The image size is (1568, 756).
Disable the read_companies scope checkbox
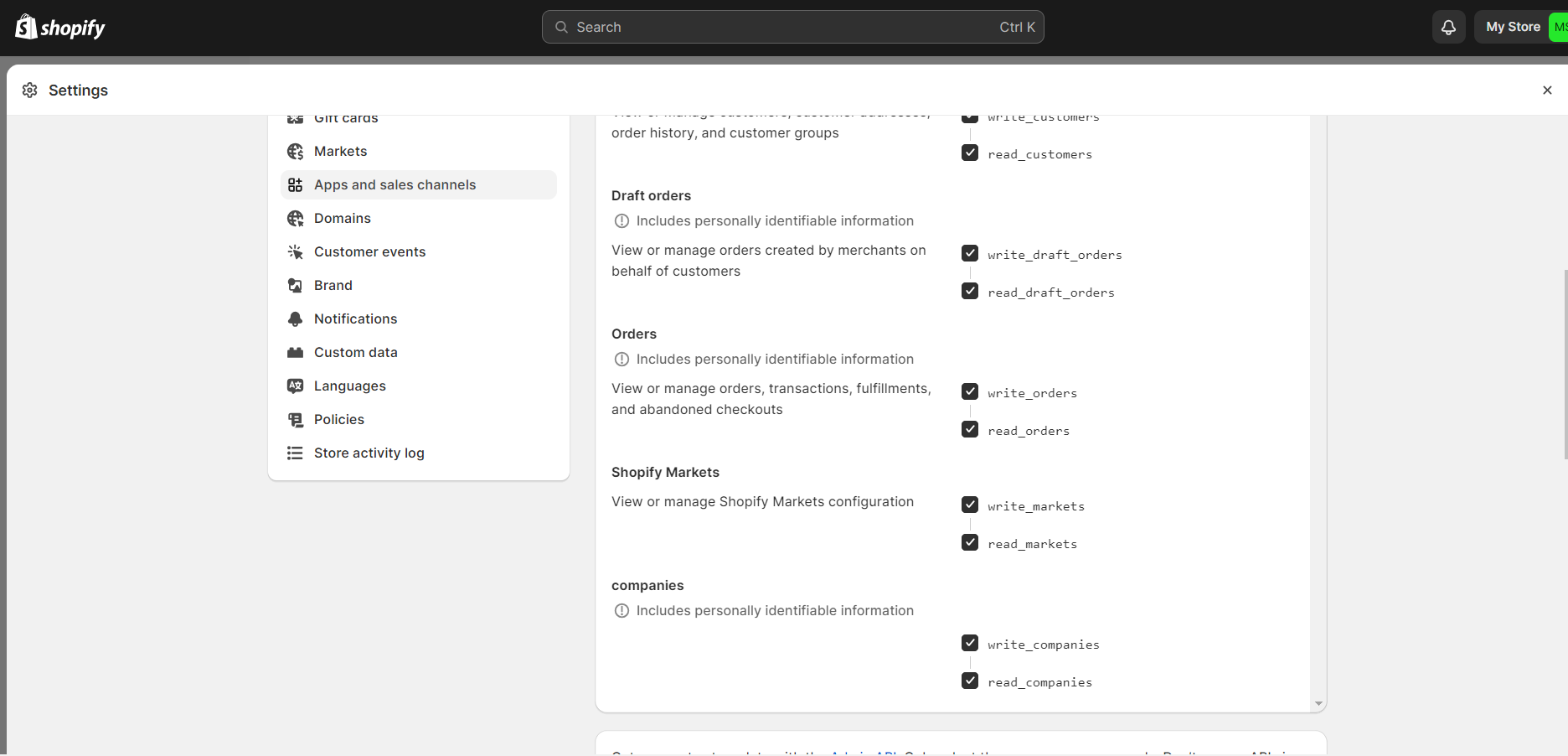970,681
